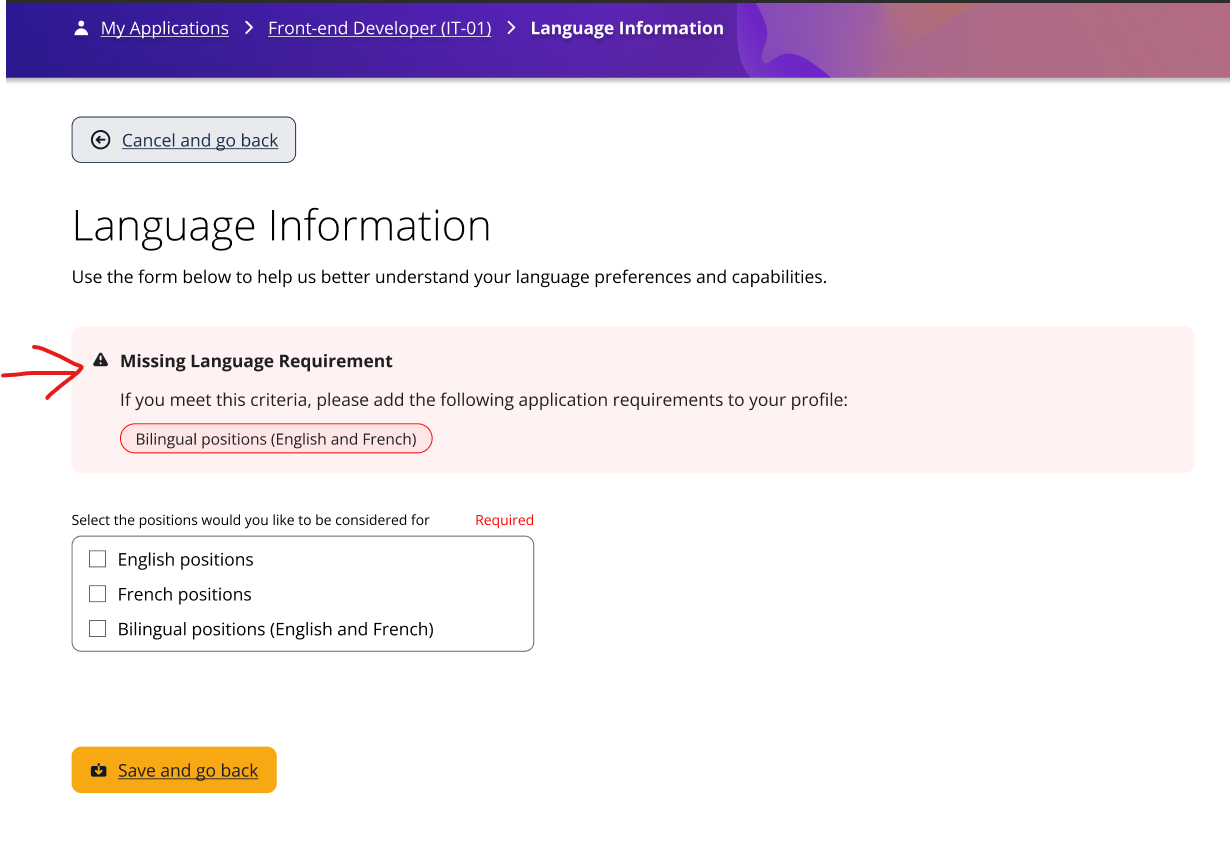
Task: Click inside the pink warning banner area
Action: pos(800,398)
